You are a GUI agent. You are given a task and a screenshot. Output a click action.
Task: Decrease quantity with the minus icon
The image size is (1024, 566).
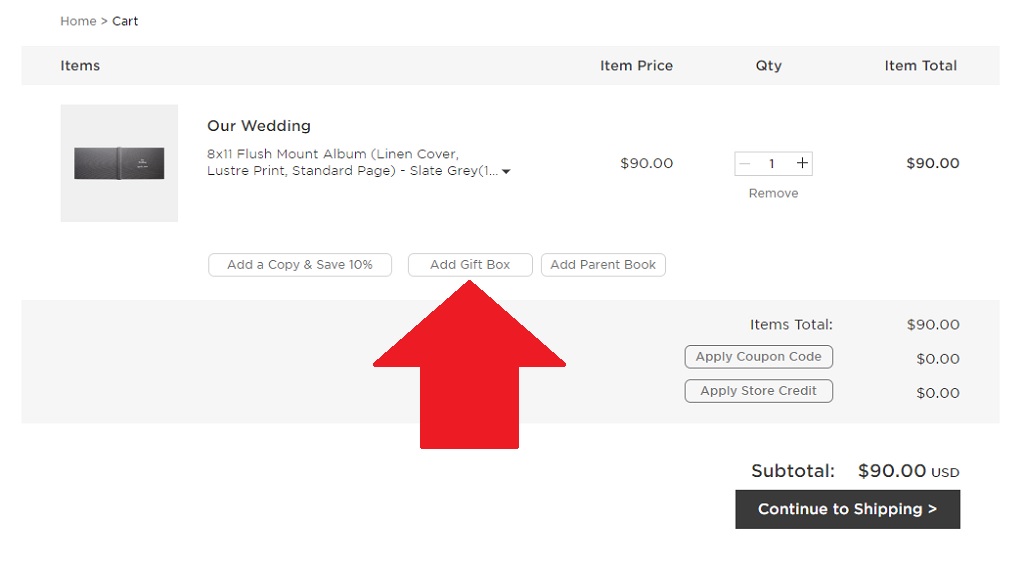coord(744,163)
